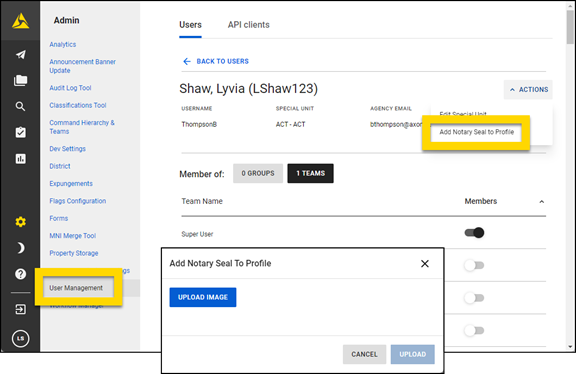Open the Dev Settings link
Screen dimensions: 576x374
68,149
